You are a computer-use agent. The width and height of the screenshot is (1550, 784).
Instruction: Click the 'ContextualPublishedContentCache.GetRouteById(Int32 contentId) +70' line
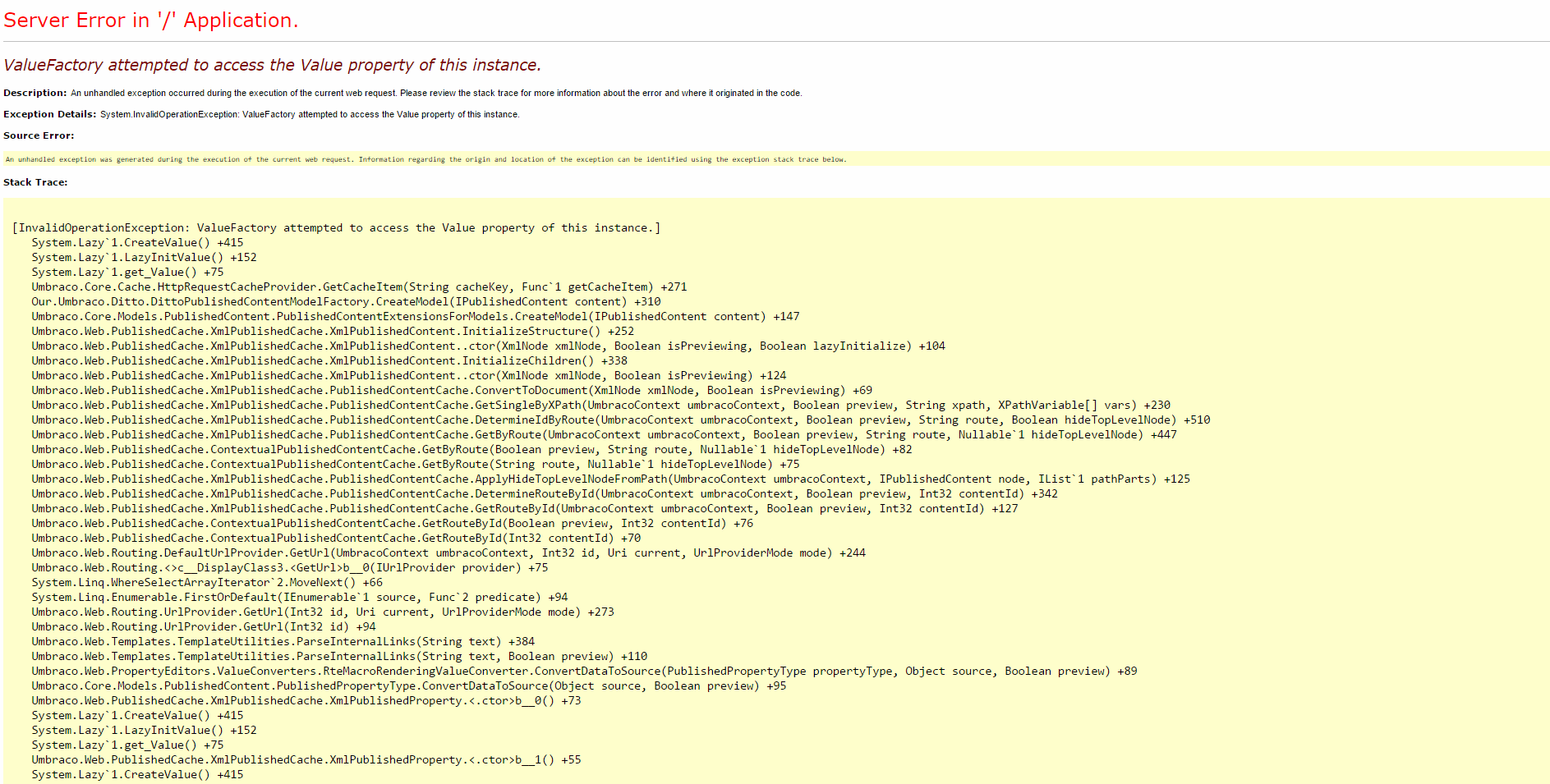coord(336,539)
